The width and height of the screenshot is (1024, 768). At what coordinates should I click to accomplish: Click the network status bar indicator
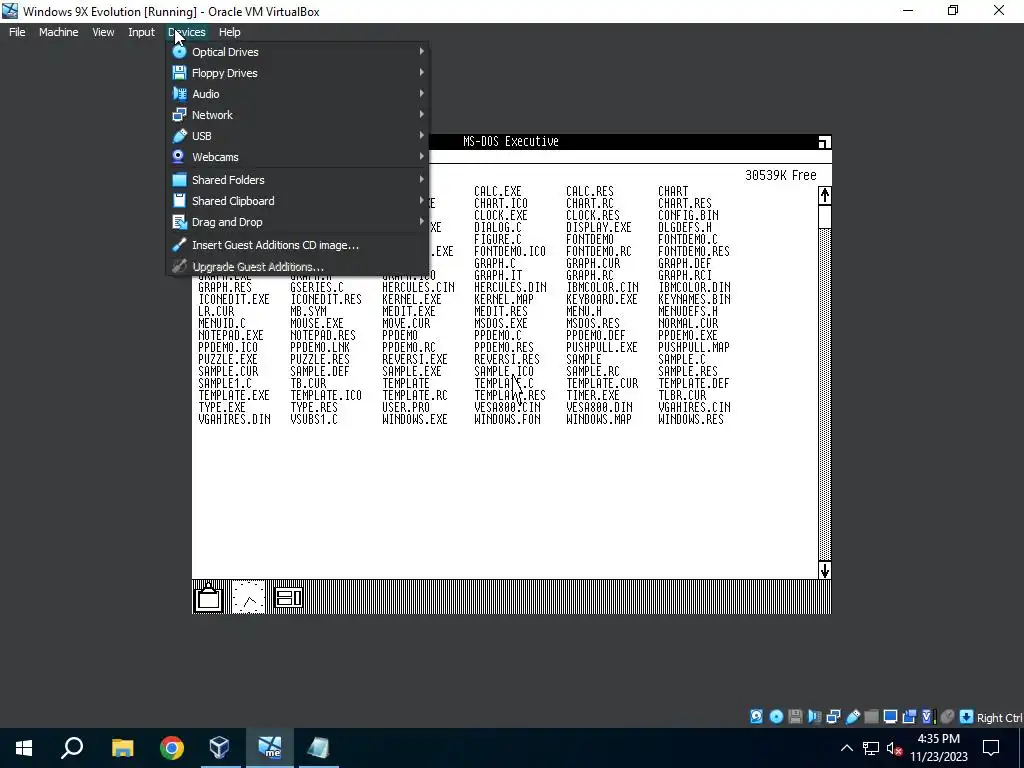tap(833, 716)
